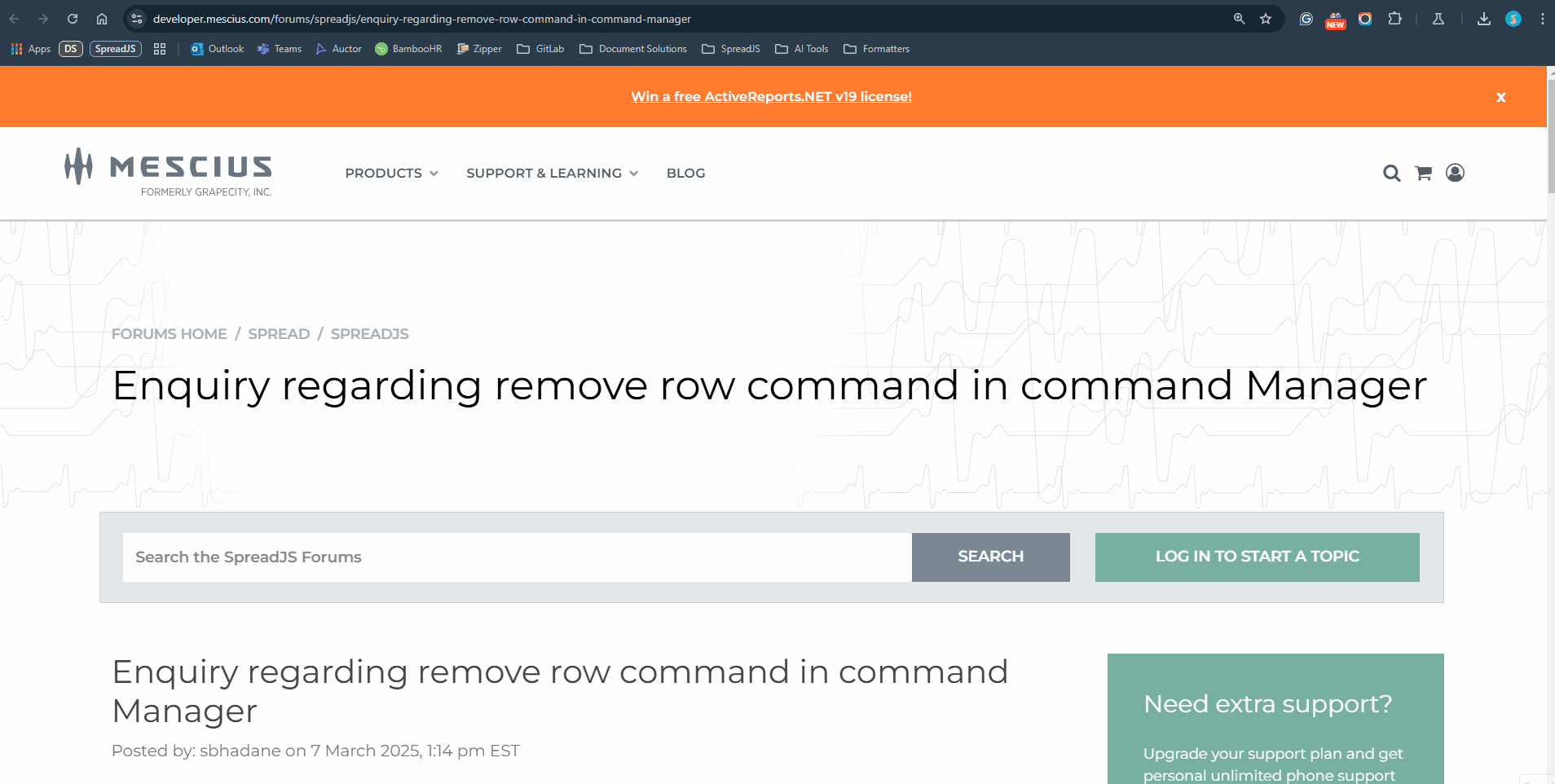The width and height of the screenshot is (1555, 784).
Task: Open site search magnifier icon
Action: tap(1392, 173)
